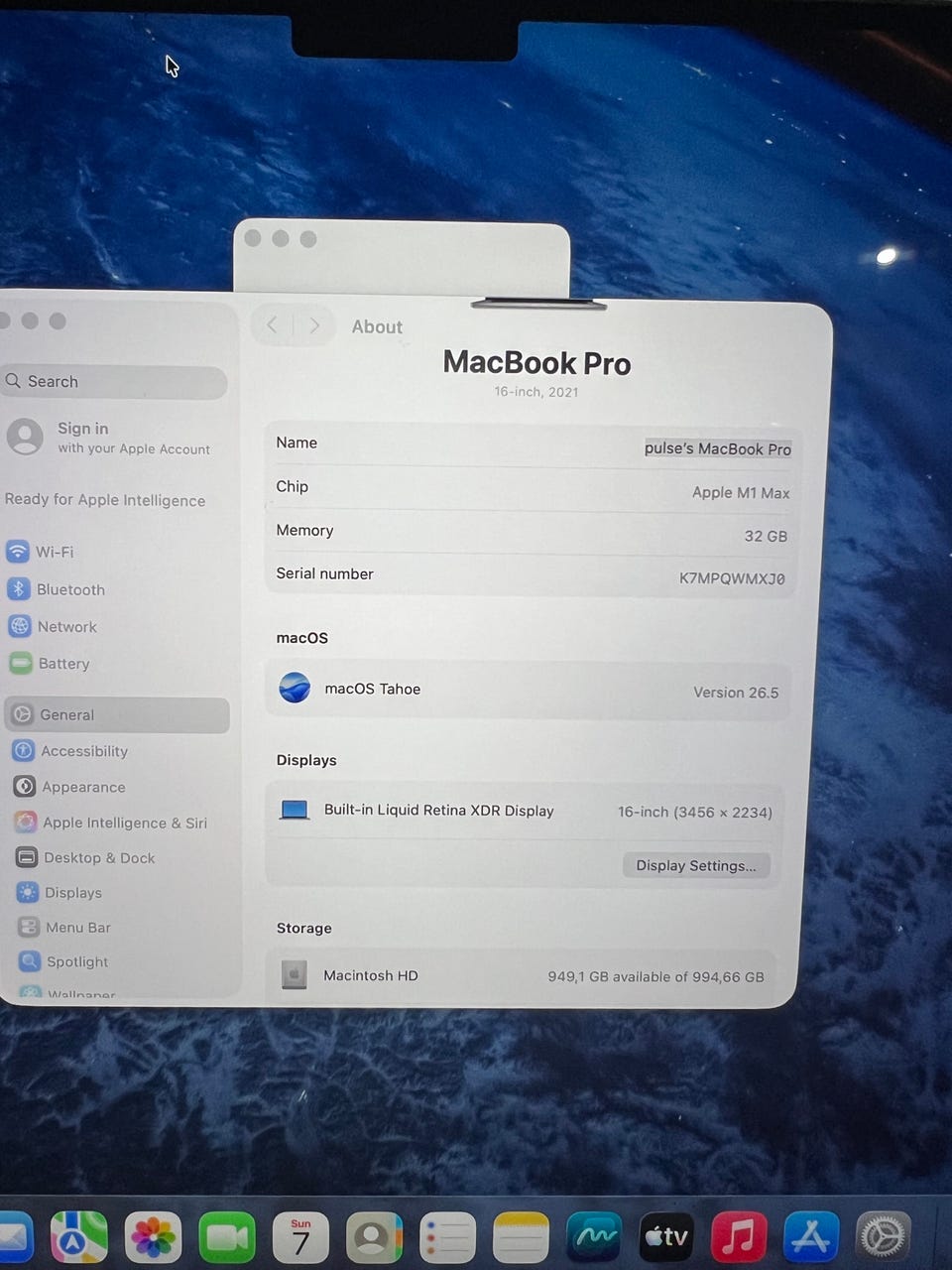The height and width of the screenshot is (1270, 952).
Task: Click the Search field in Settings sidebar
Action: pyautogui.click(x=114, y=382)
